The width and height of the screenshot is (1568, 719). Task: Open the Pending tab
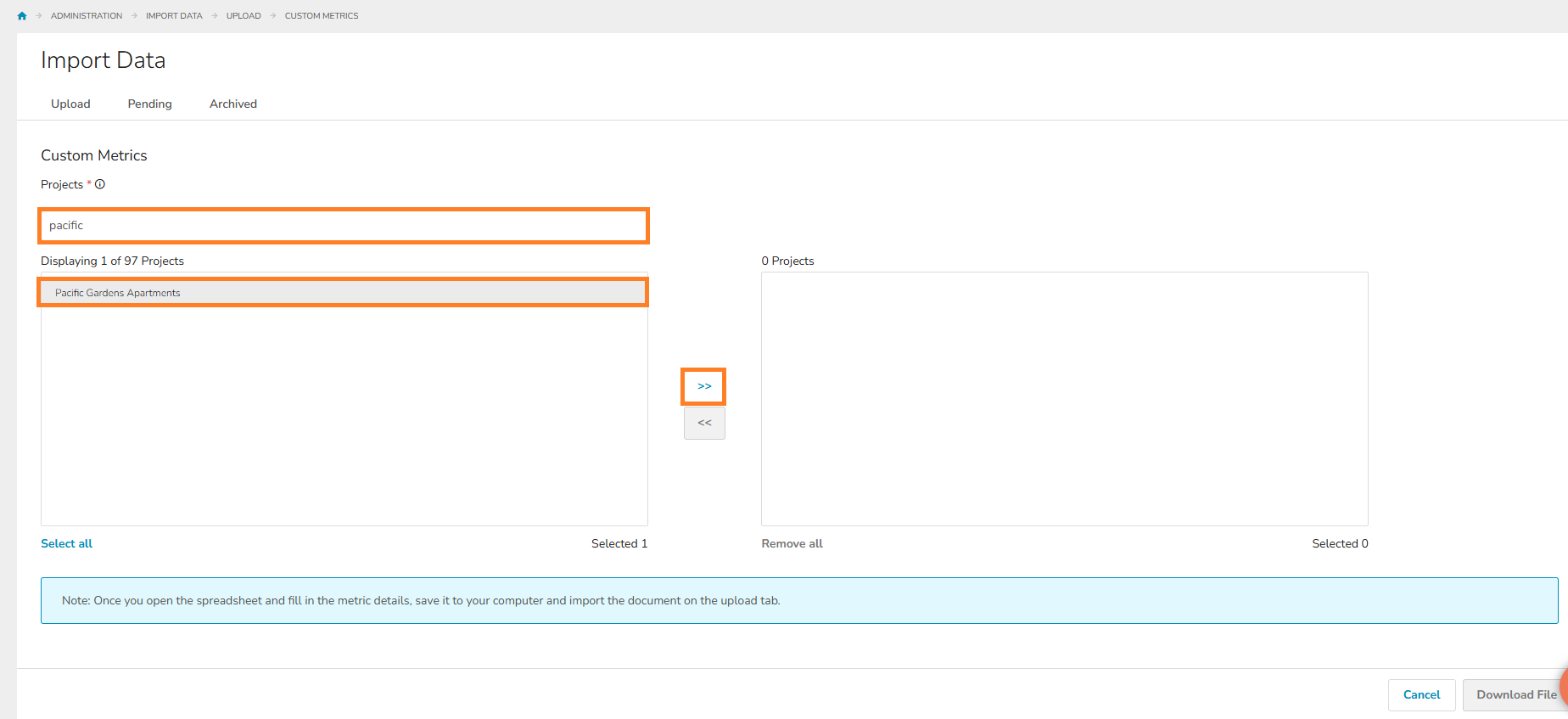(x=150, y=104)
